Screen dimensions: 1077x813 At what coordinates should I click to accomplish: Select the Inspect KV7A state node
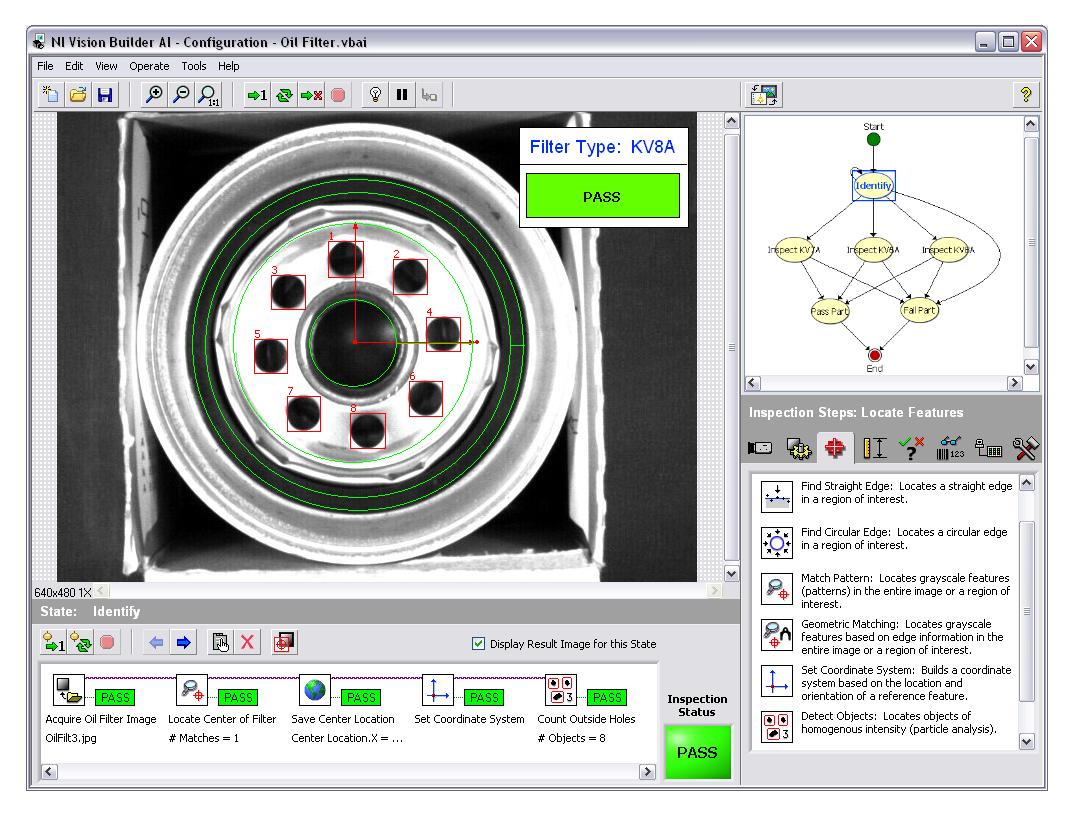793,250
